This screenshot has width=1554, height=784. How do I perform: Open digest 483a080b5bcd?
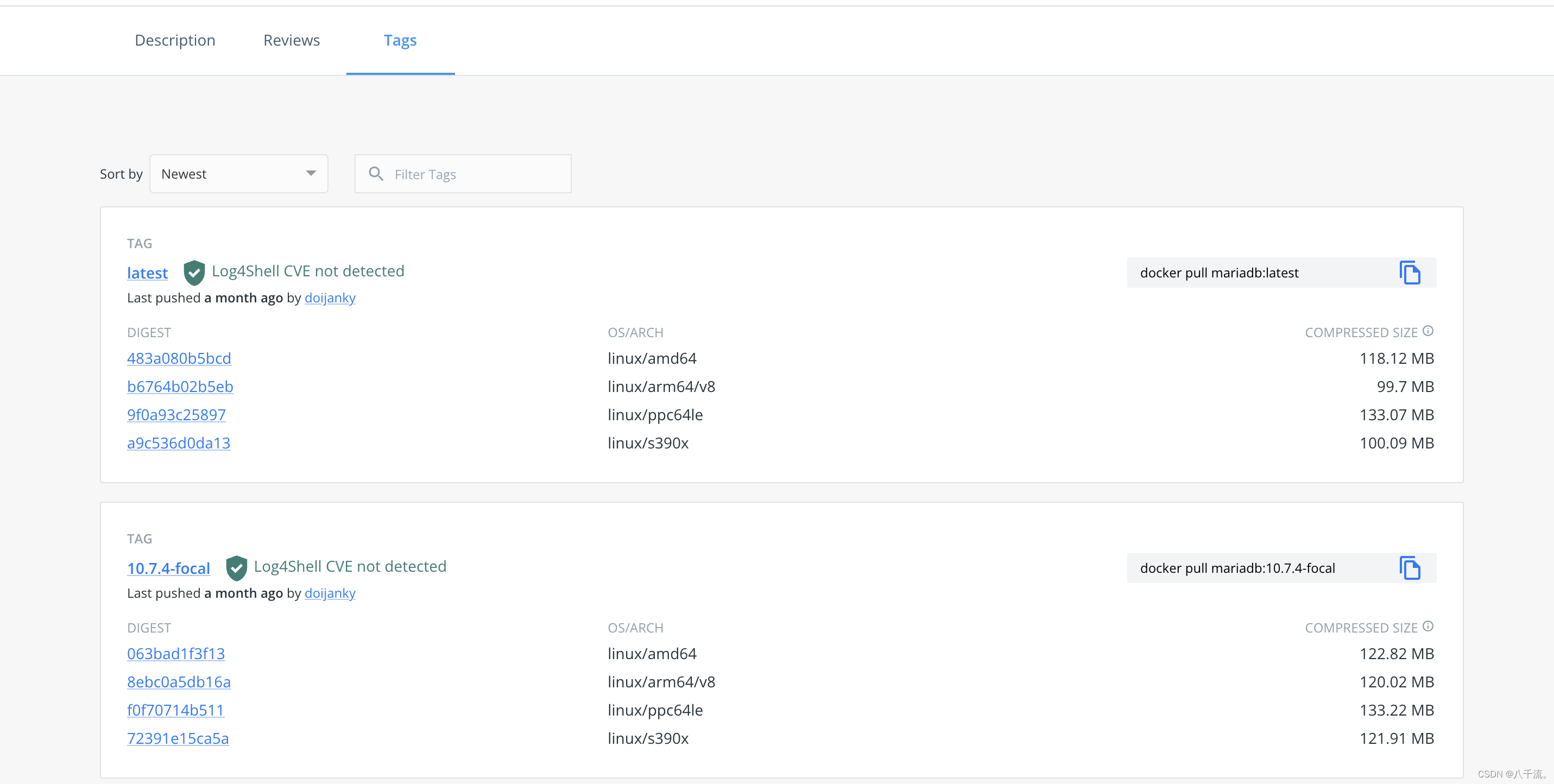click(179, 359)
